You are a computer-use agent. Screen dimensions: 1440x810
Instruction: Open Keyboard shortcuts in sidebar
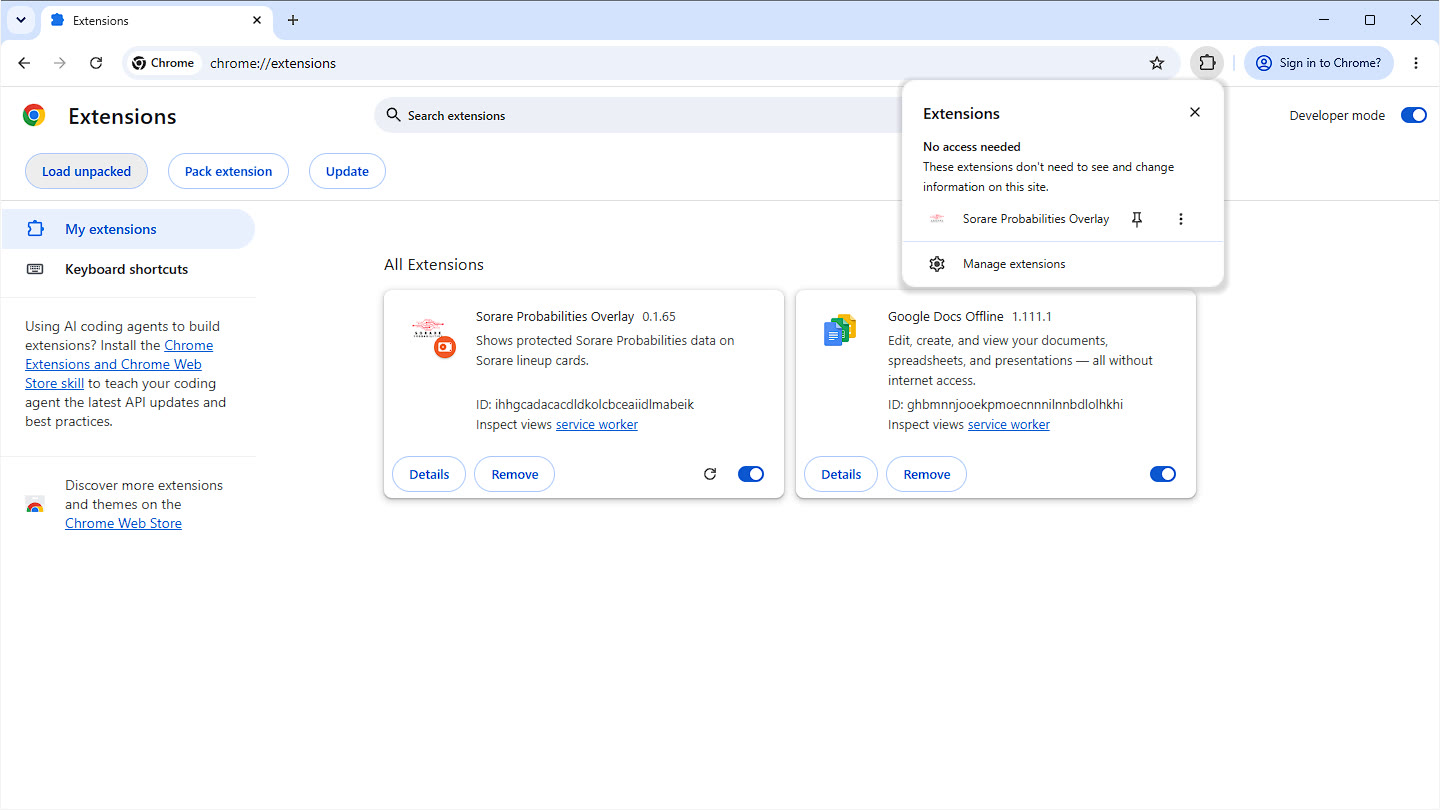click(x=128, y=269)
